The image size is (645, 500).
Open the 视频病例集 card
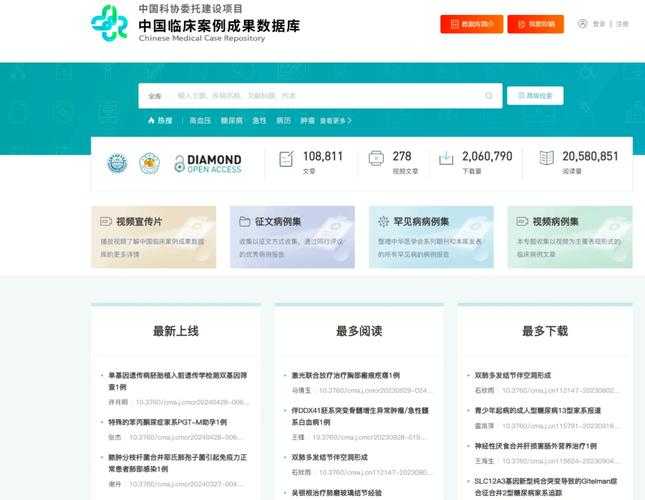click(x=570, y=237)
